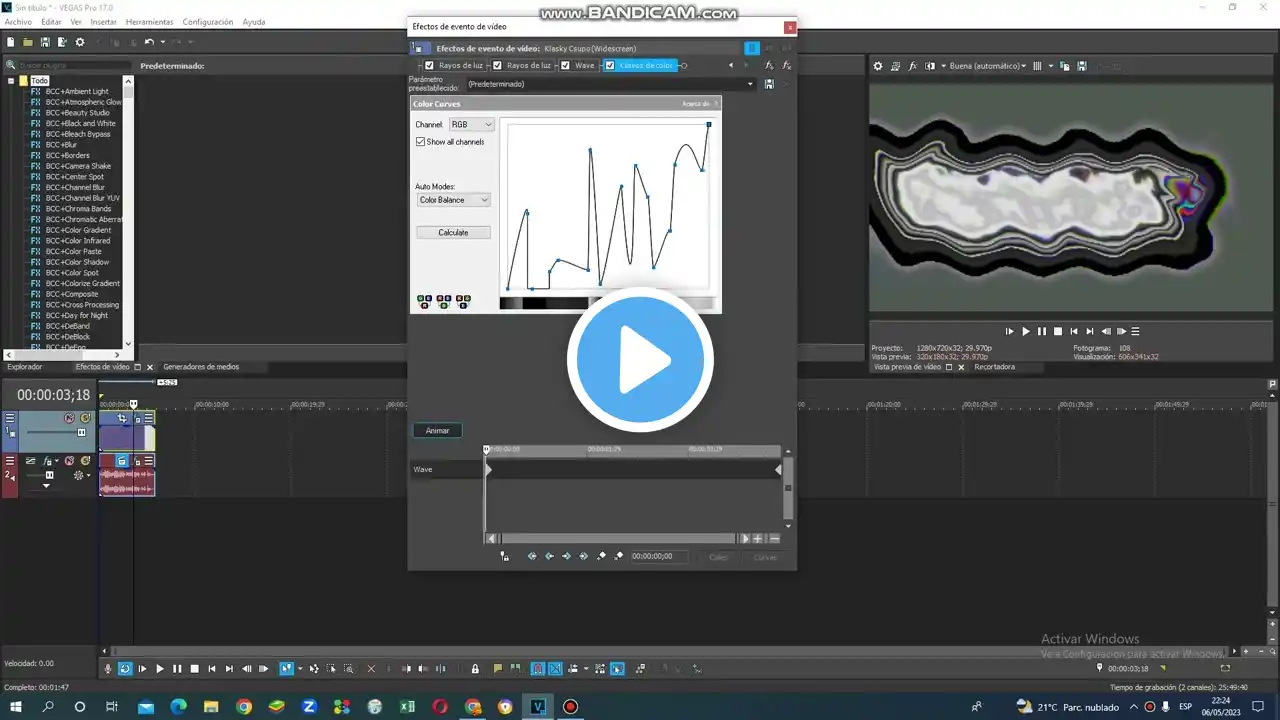Image resolution: width=1280 pixels, height=720 pixels.
Task: Click the Animar button
Action: [x=437, y=431]
